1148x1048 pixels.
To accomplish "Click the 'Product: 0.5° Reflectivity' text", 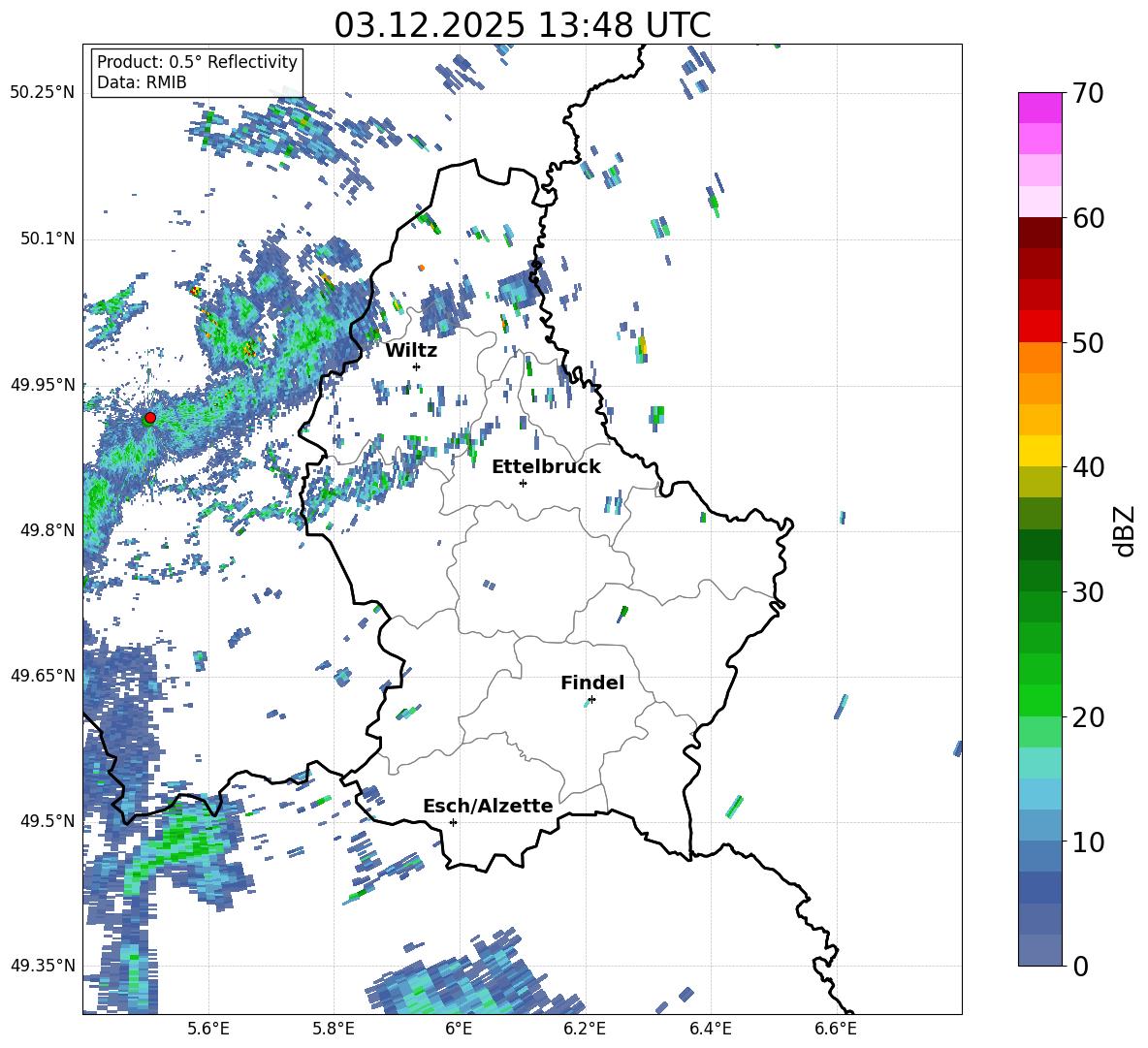I will click(197, 62).
